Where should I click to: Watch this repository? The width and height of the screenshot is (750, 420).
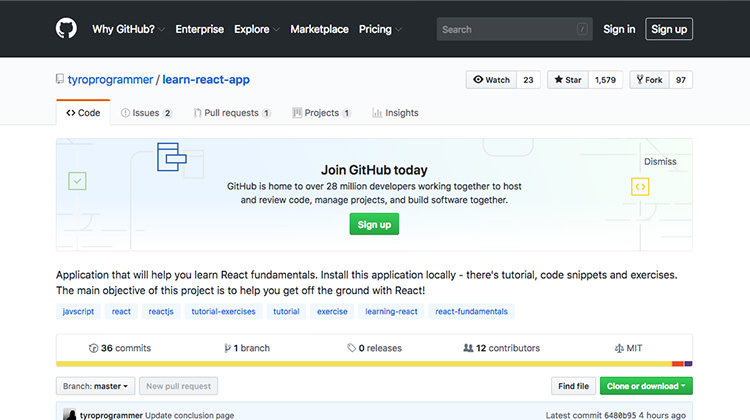point(491,80)
